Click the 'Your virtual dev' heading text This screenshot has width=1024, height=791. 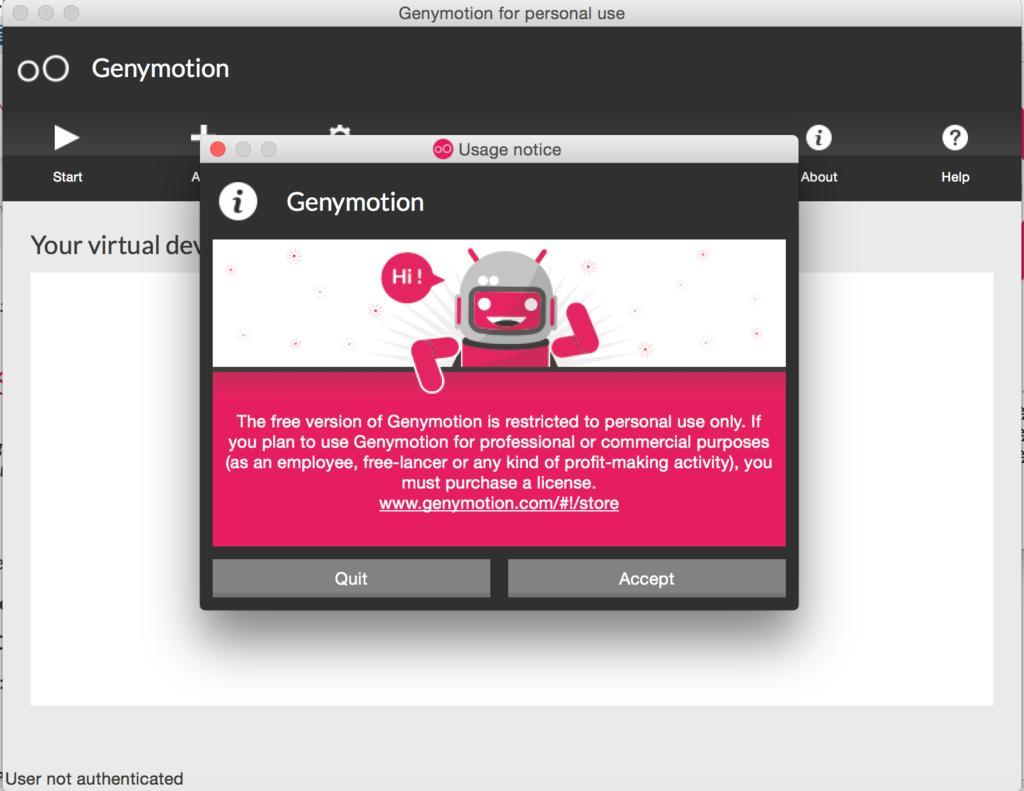click(116, 246)
